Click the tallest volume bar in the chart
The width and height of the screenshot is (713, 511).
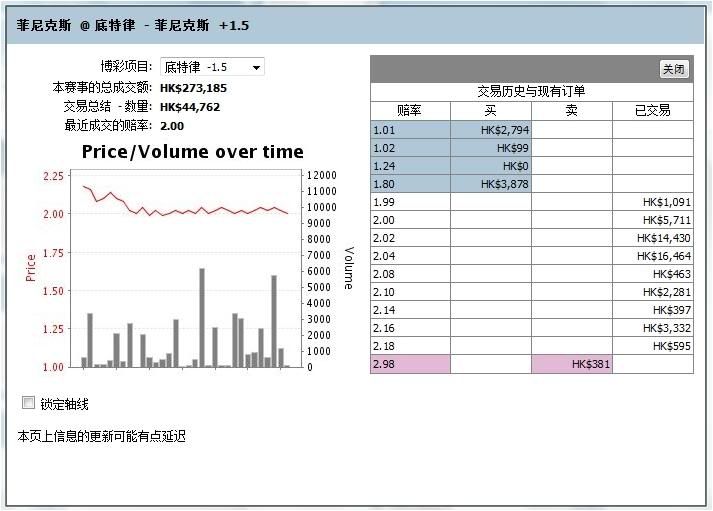point(202,320)
